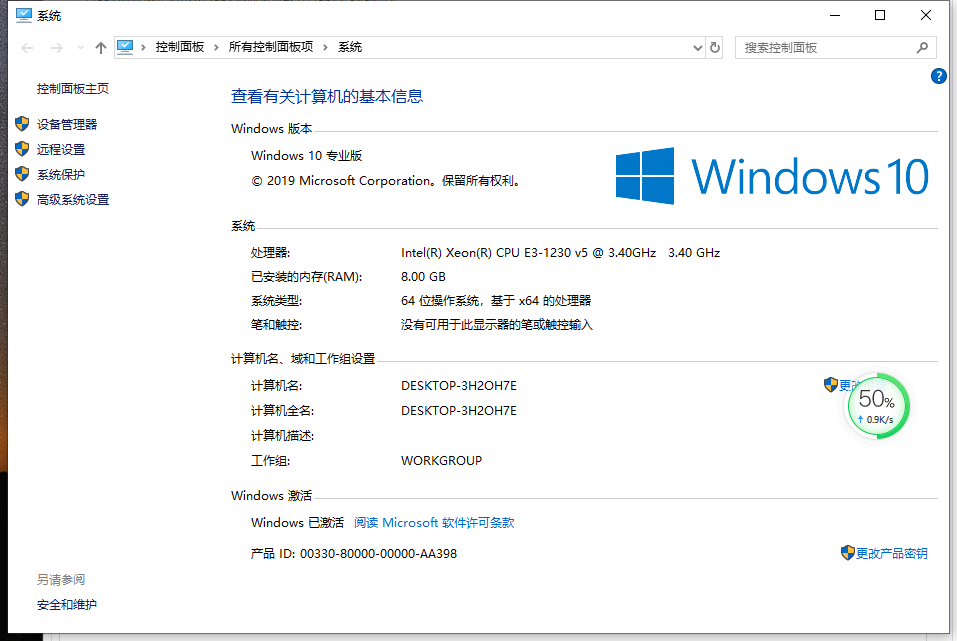Expand the chevron before 控制面板 breadcrumb
Screen dimensions: 957x641
coord(143,48)
